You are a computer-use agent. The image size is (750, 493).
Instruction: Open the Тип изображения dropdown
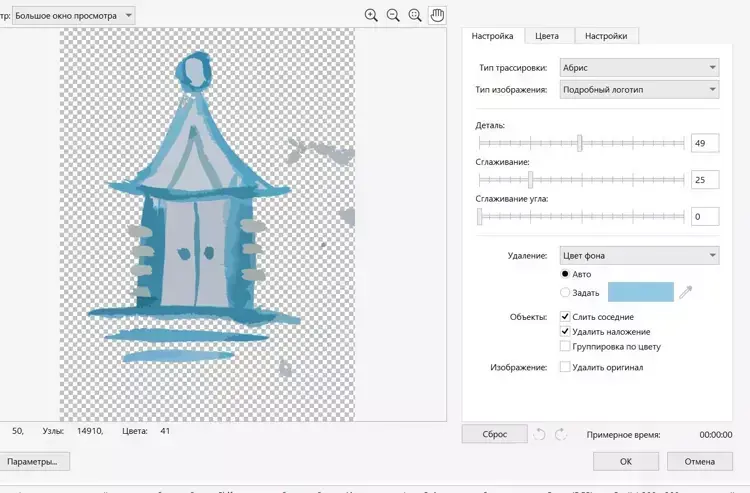coord(639,90)
